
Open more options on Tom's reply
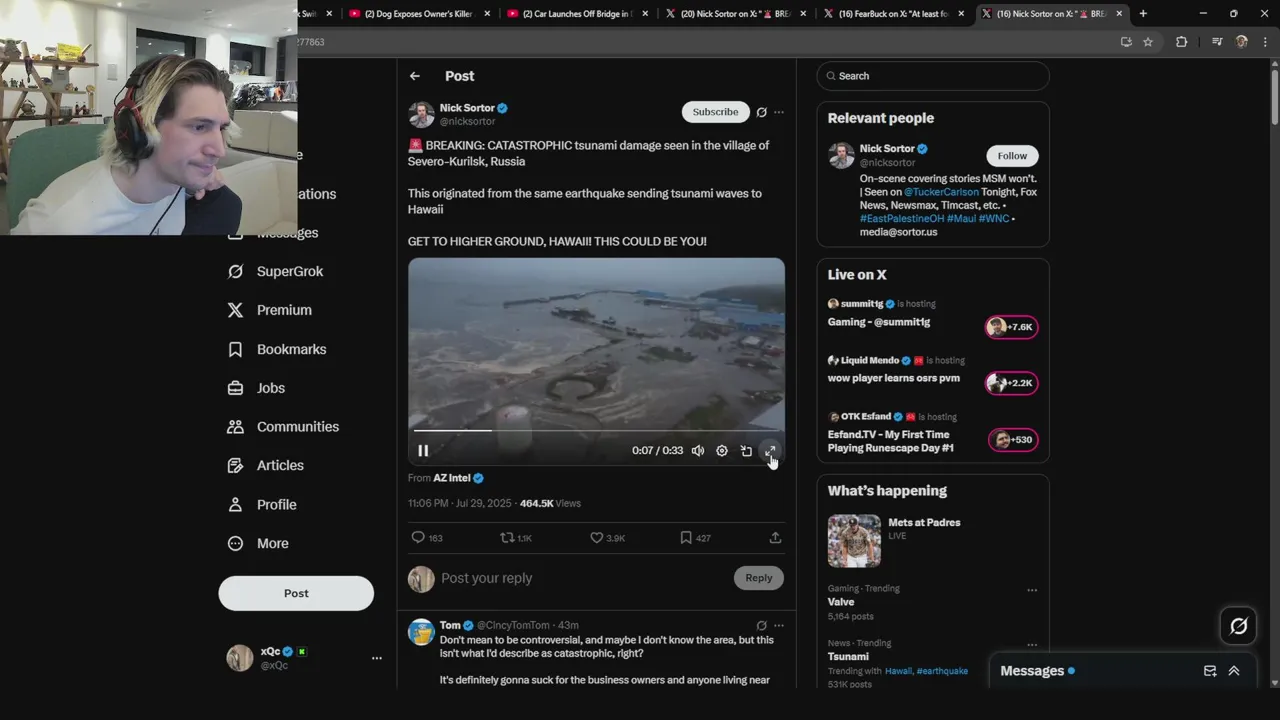click(779, 626)
